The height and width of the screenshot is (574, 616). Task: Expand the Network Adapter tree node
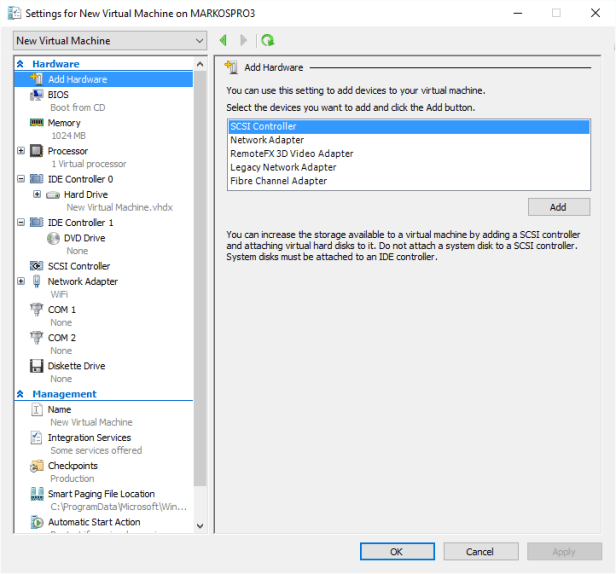(21, 282)
